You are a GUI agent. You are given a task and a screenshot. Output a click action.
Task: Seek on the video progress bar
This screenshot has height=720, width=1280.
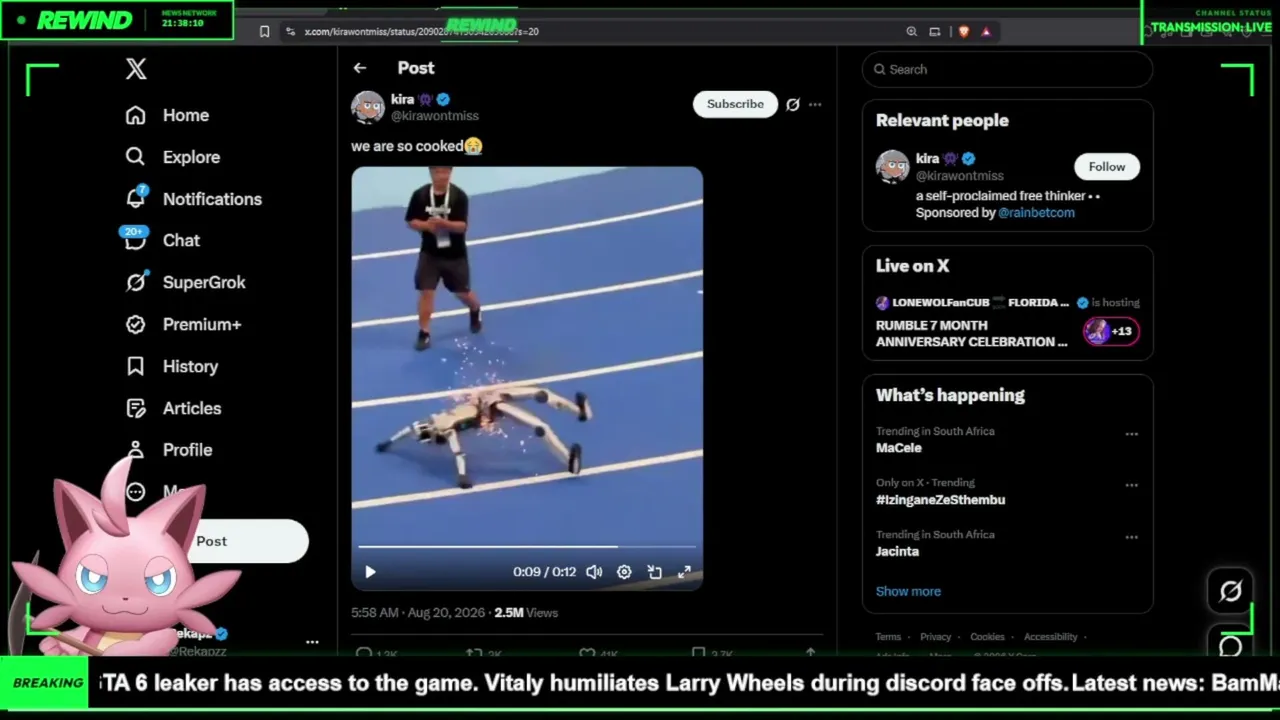(x=527, y=547)
